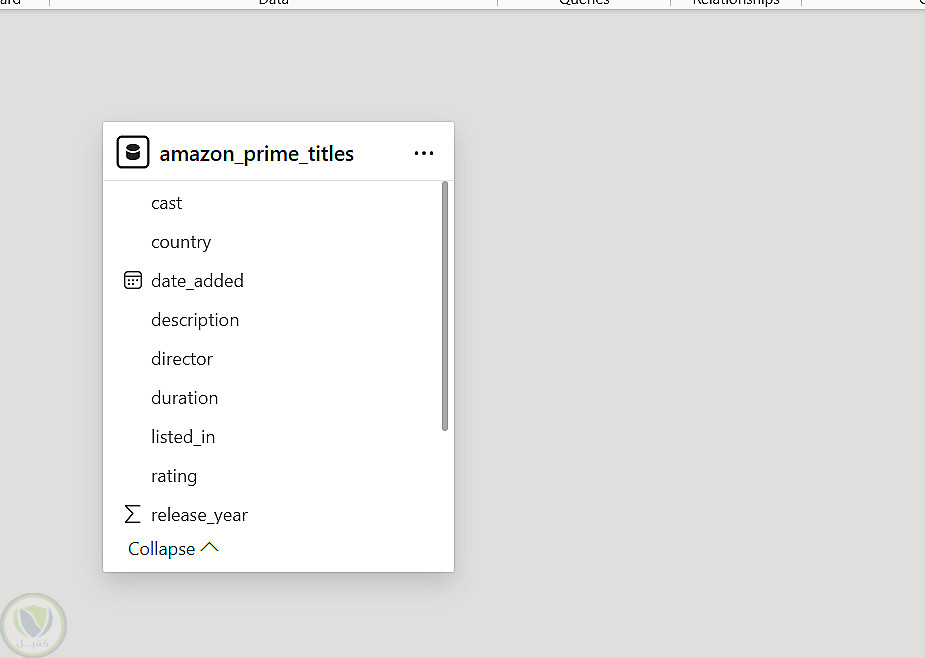Viewport: 925px width, 658px height.
Task: Click the Relationships ribbon group label
Action: [736, 3]
